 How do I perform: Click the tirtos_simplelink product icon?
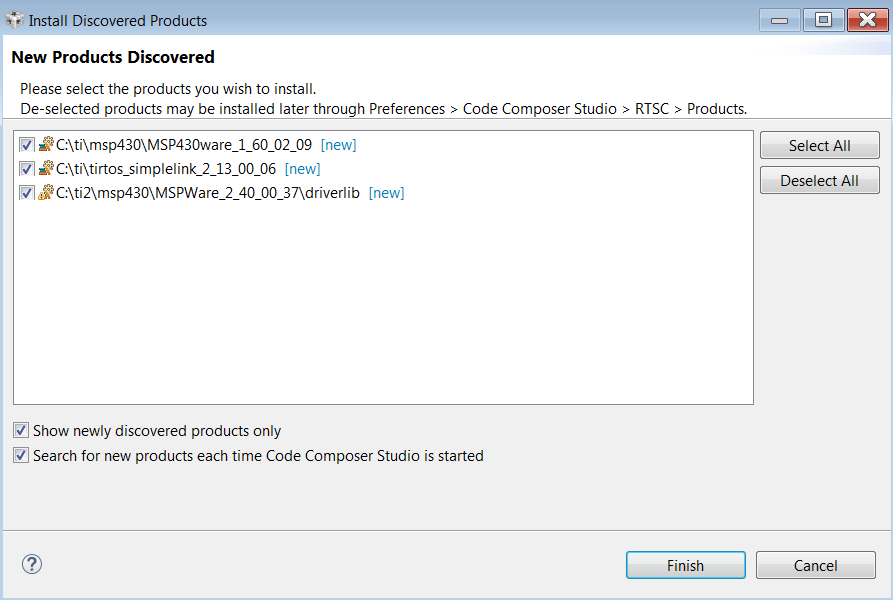pos(46,169)
